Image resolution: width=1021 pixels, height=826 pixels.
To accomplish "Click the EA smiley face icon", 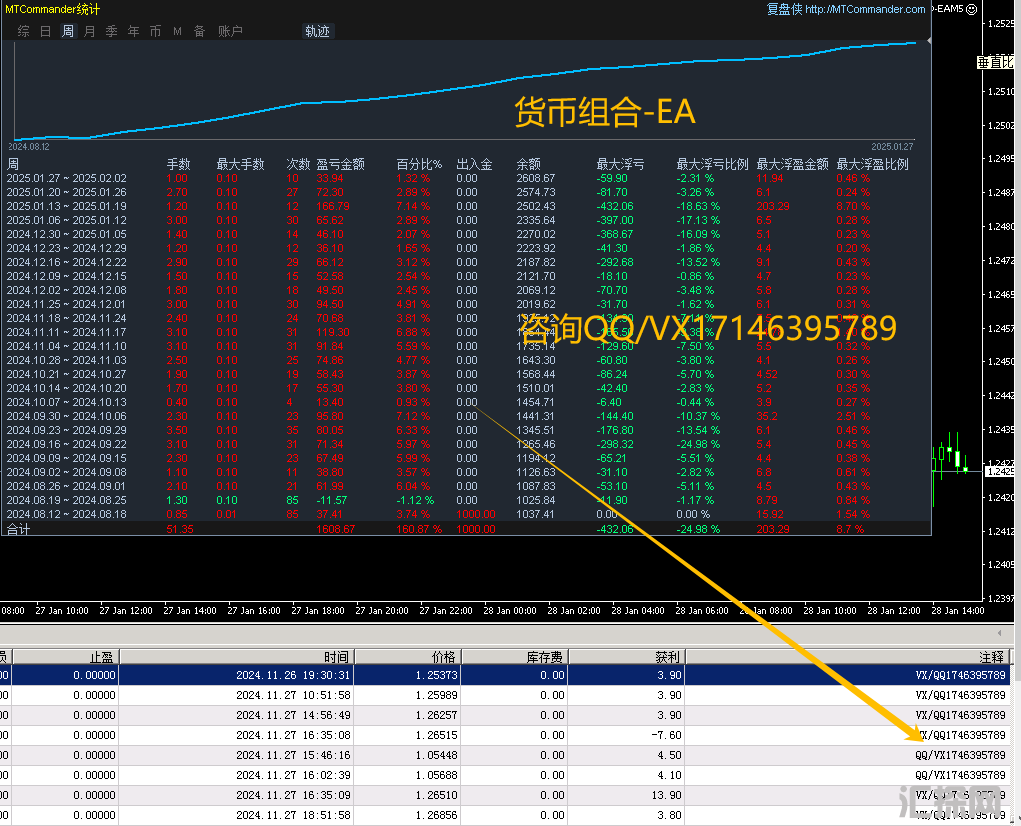I will (971, 9).
